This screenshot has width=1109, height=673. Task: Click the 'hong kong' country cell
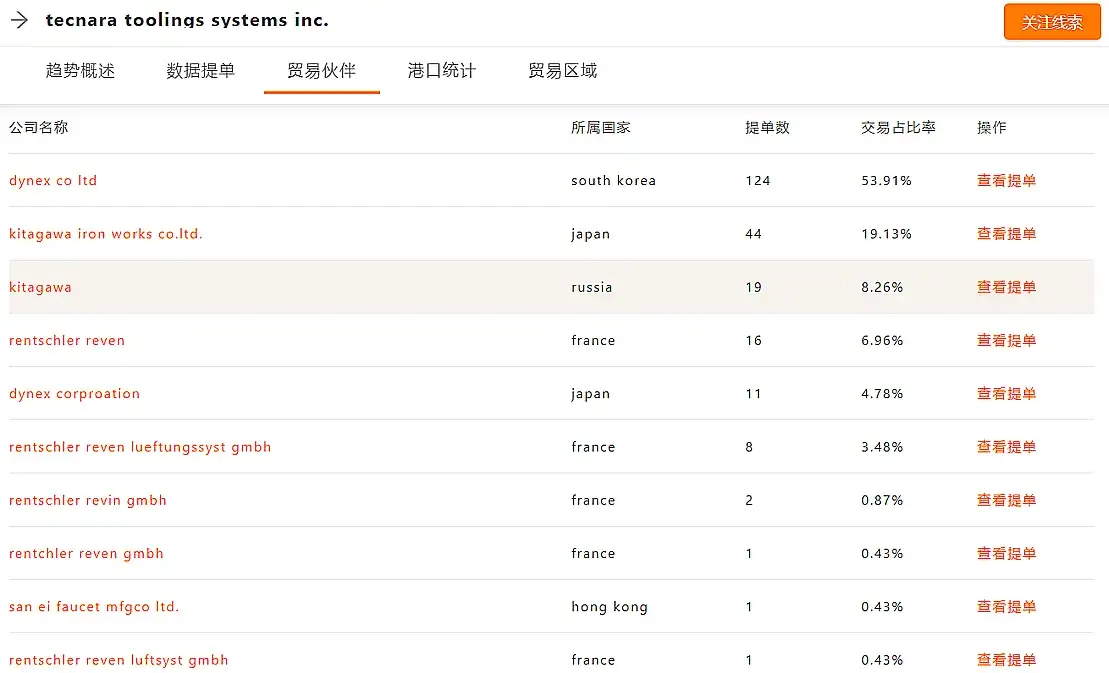(x=609, y=607)
